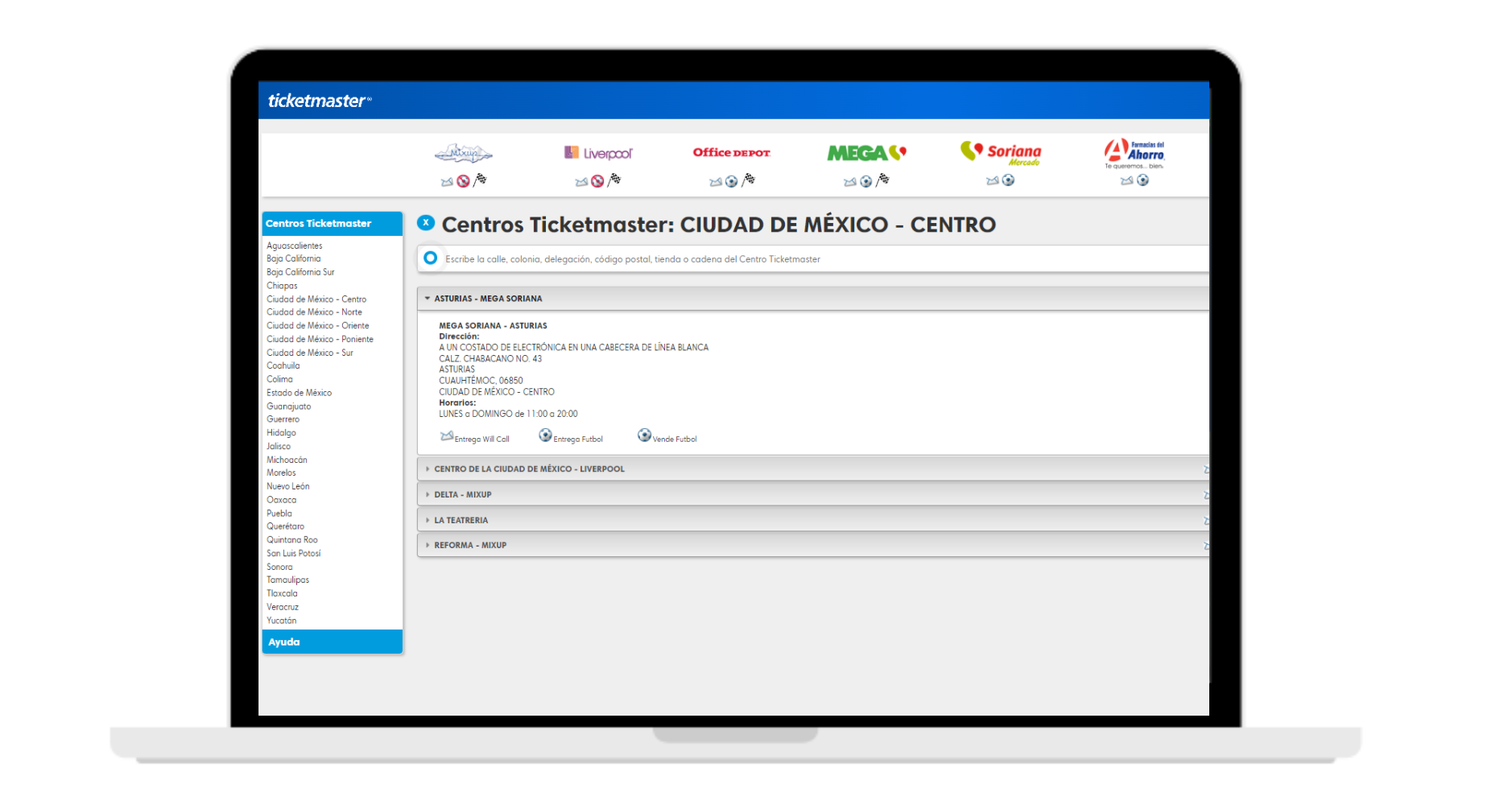Click the 'Entrega Will Call' label
This screenshot has width=1512, height=805.
coord(482,440)
